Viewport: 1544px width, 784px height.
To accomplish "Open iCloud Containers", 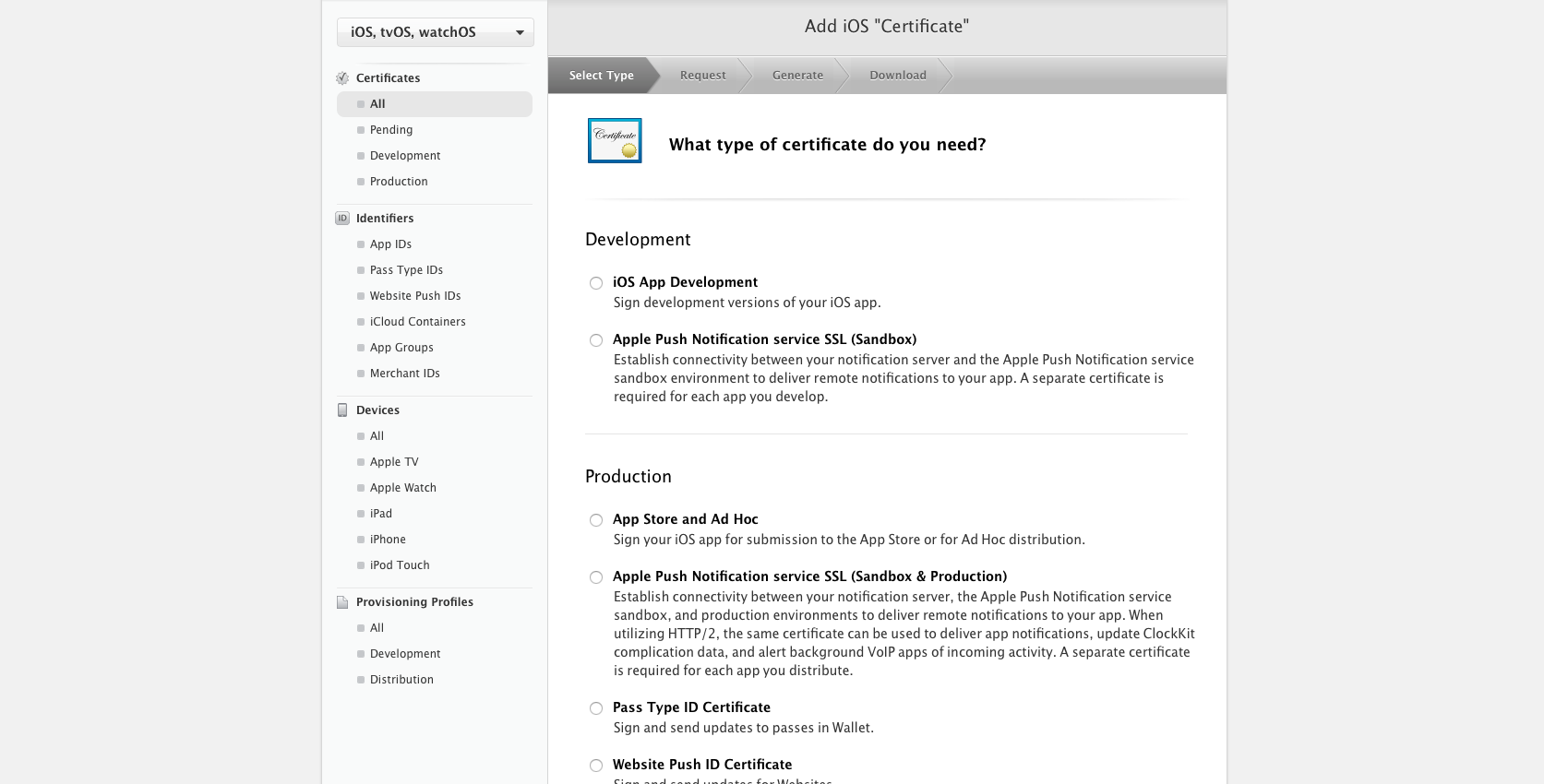I will pos(417,322).
